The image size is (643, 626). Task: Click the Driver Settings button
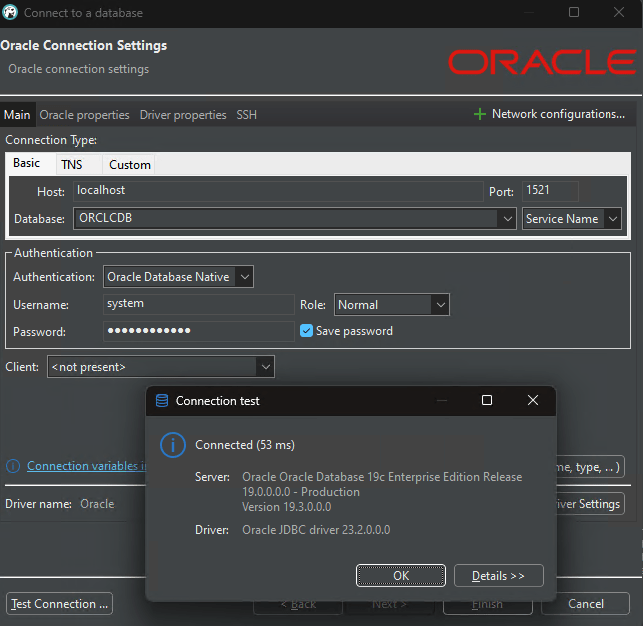[x=590, y=504]
